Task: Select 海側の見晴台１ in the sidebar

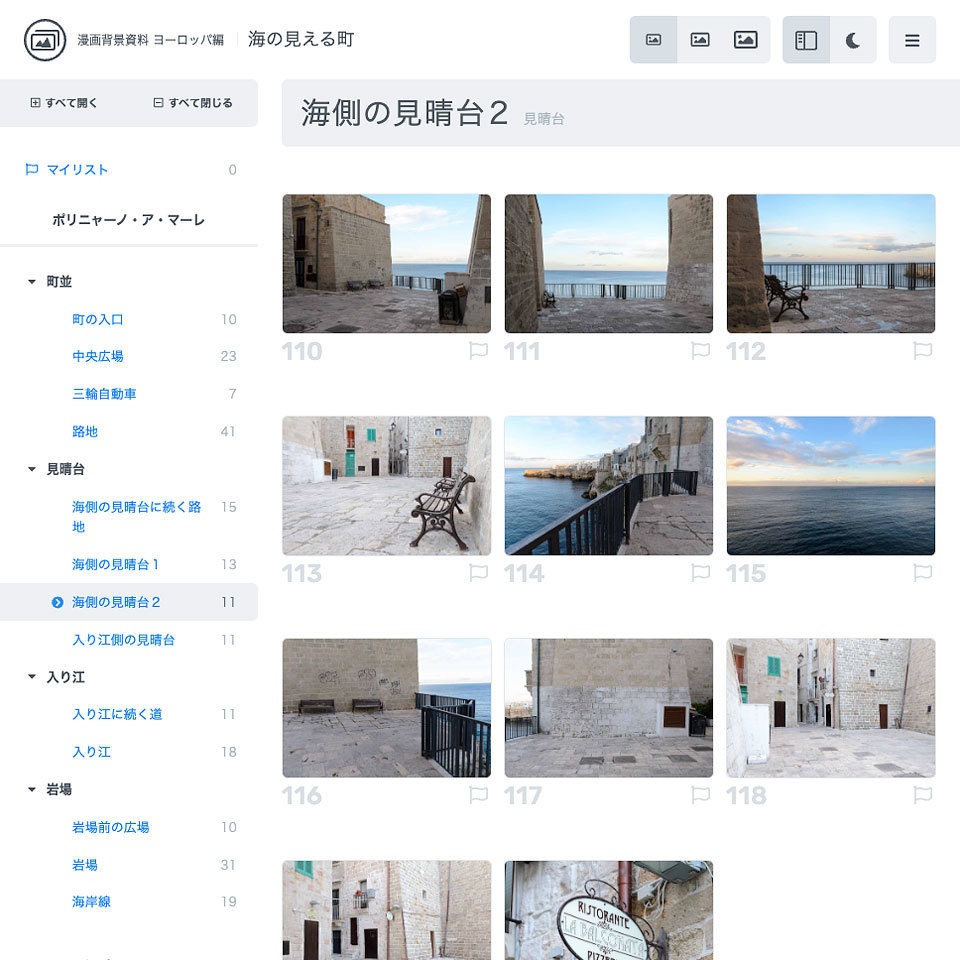Action: [x=116, y=564]
